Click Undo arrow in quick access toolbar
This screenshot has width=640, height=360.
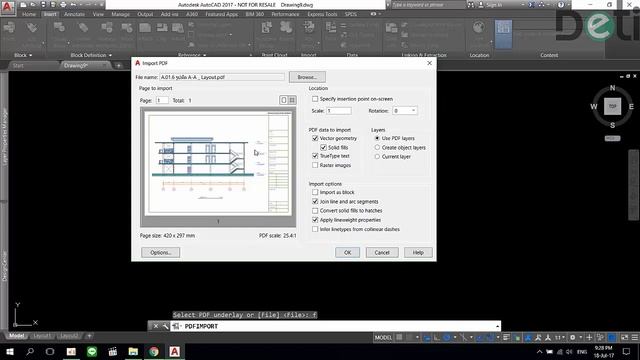click(73, 5)
